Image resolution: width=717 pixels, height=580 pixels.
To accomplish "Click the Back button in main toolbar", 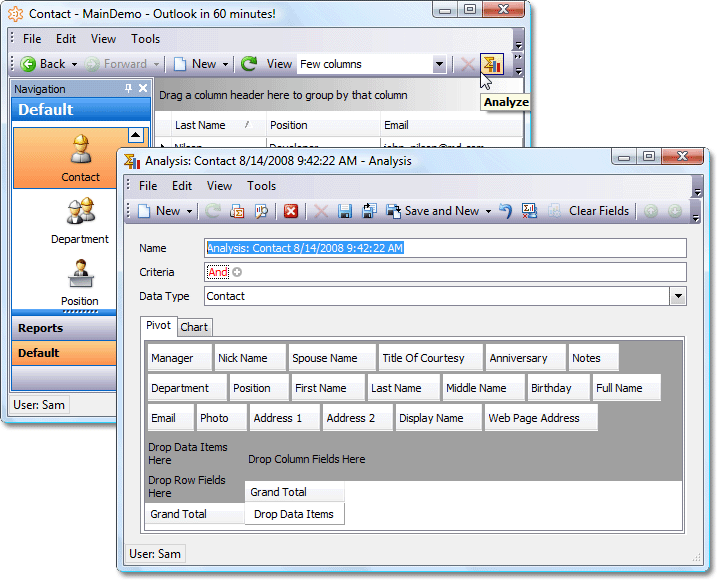I will point(44,64).
